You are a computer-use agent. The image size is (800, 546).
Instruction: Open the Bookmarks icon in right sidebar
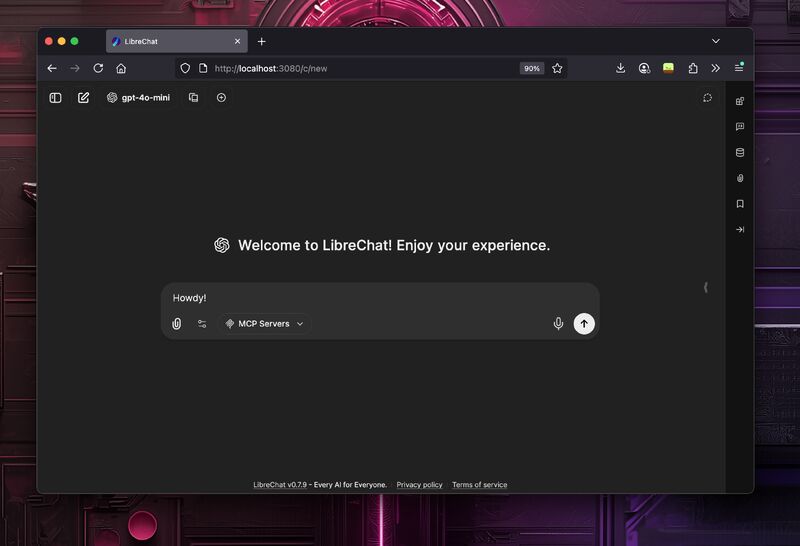[x=740, y=204]
